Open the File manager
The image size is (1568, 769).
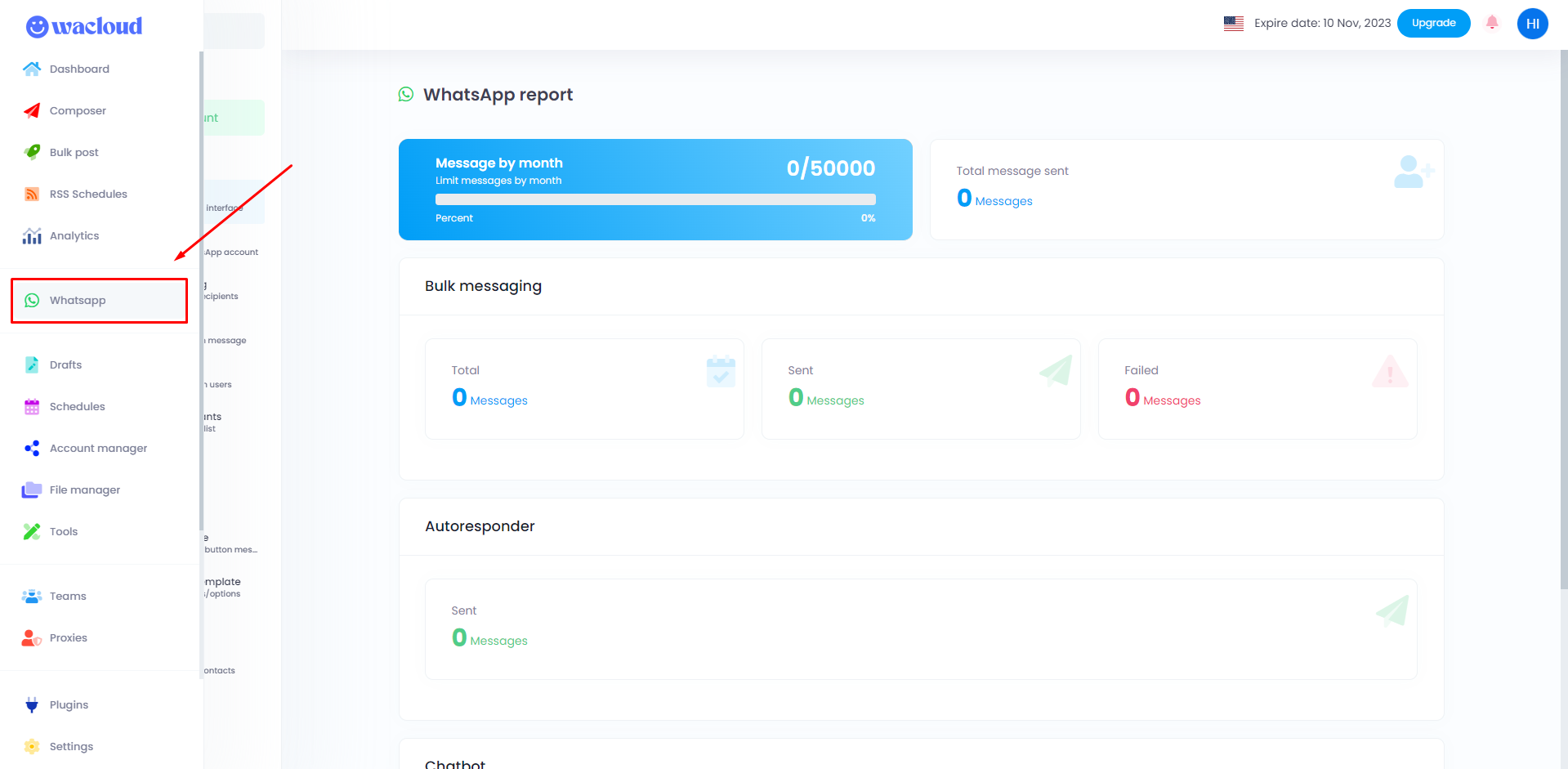(x=83, y=490)
